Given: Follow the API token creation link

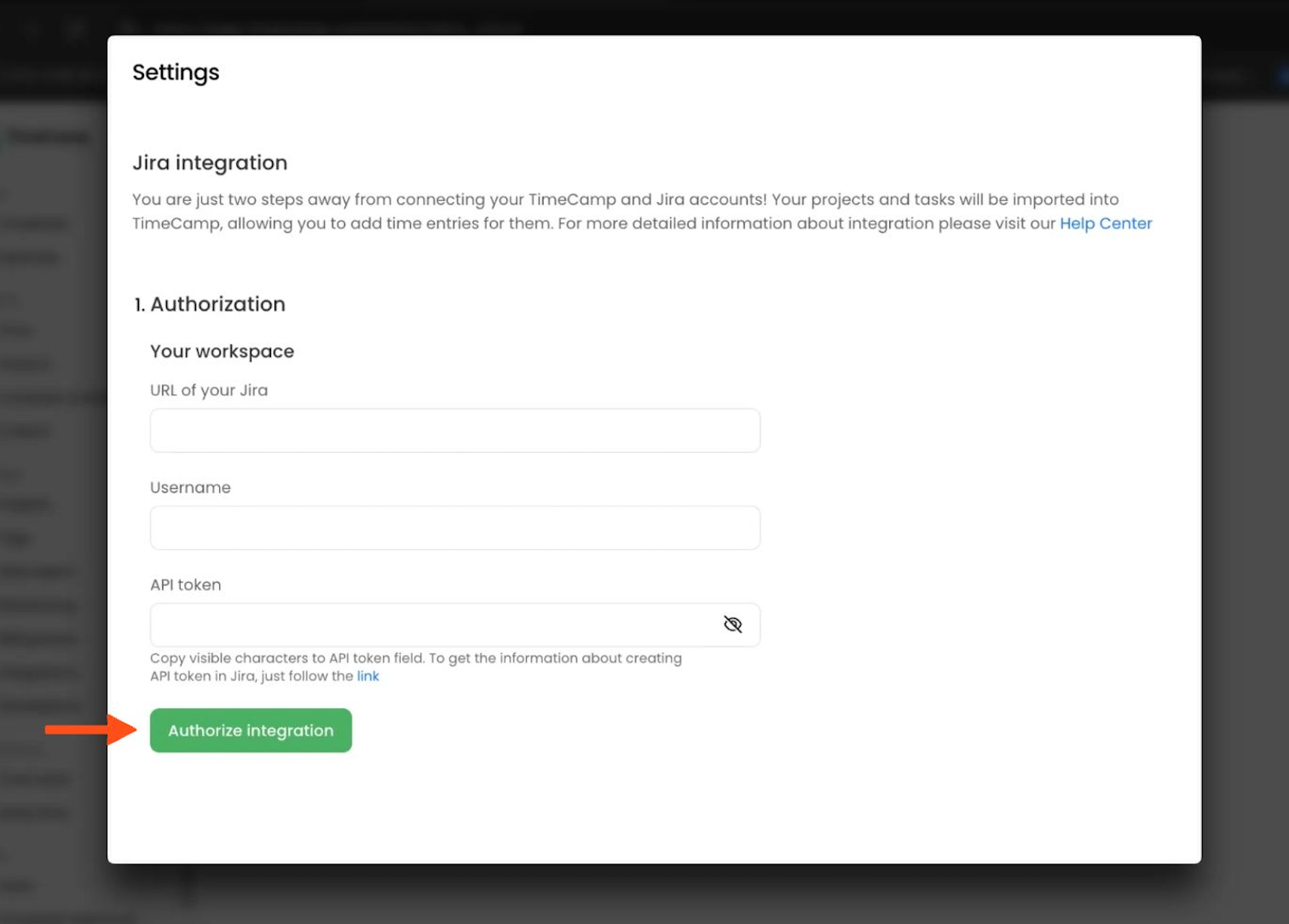Looking at the screenshot, I should [x=367, y=676].
